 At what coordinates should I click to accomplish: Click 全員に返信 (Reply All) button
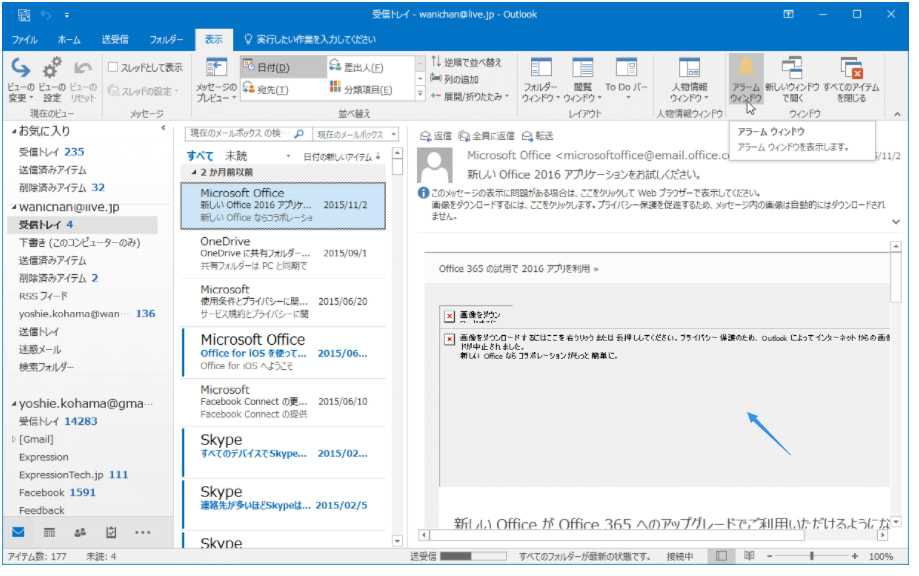click(486, 136)
